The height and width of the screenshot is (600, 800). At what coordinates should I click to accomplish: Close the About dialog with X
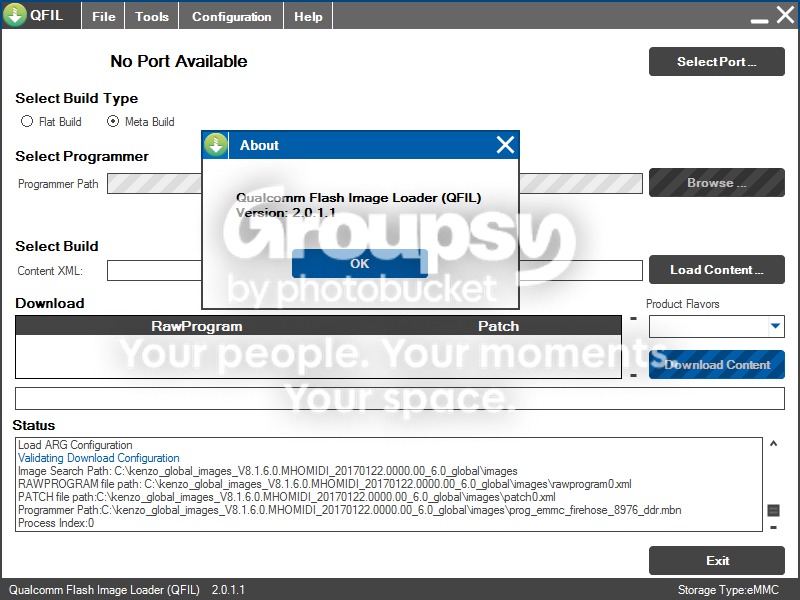(505, 145)
